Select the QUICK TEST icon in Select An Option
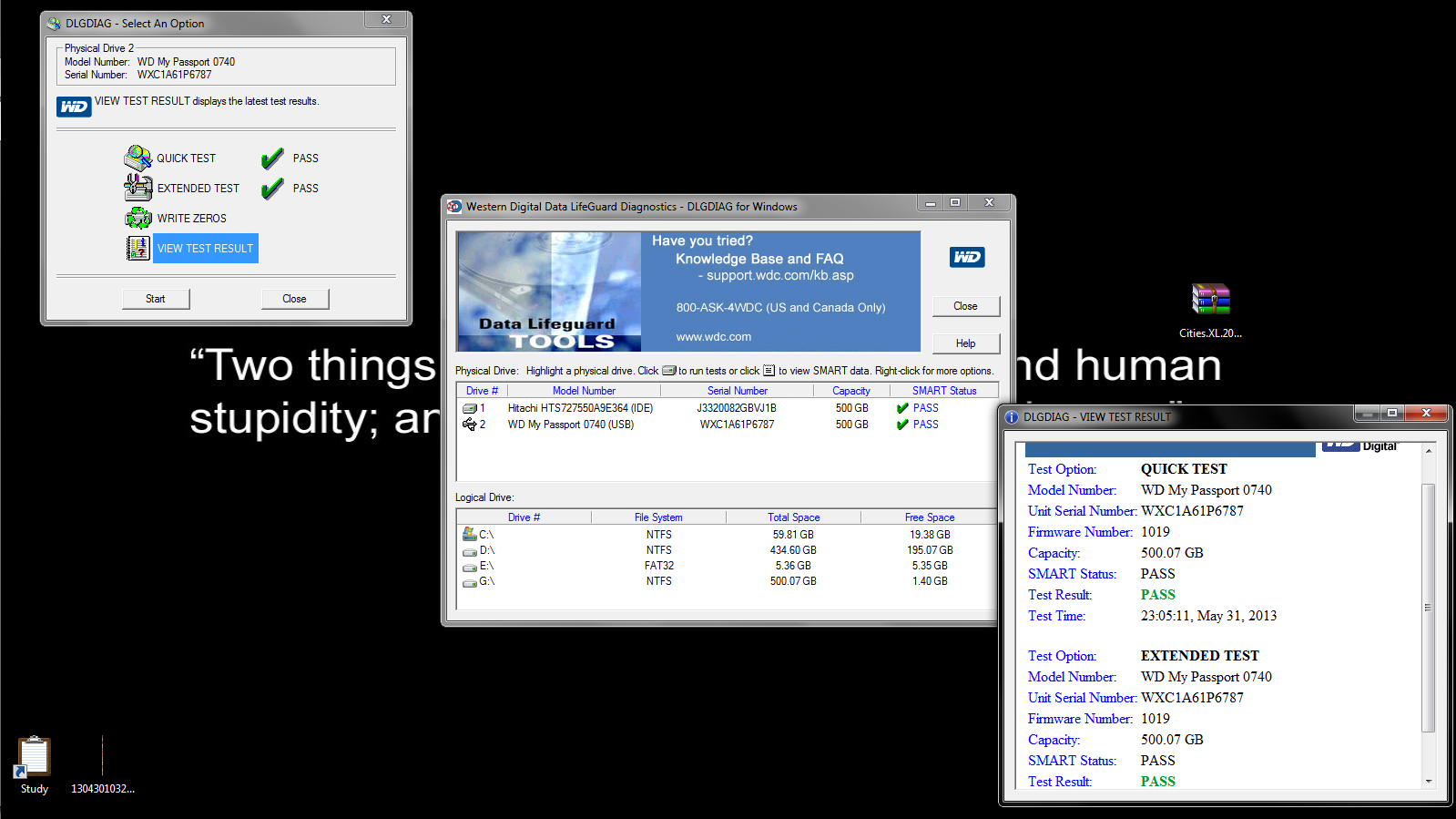 click(x=137, y=158)
